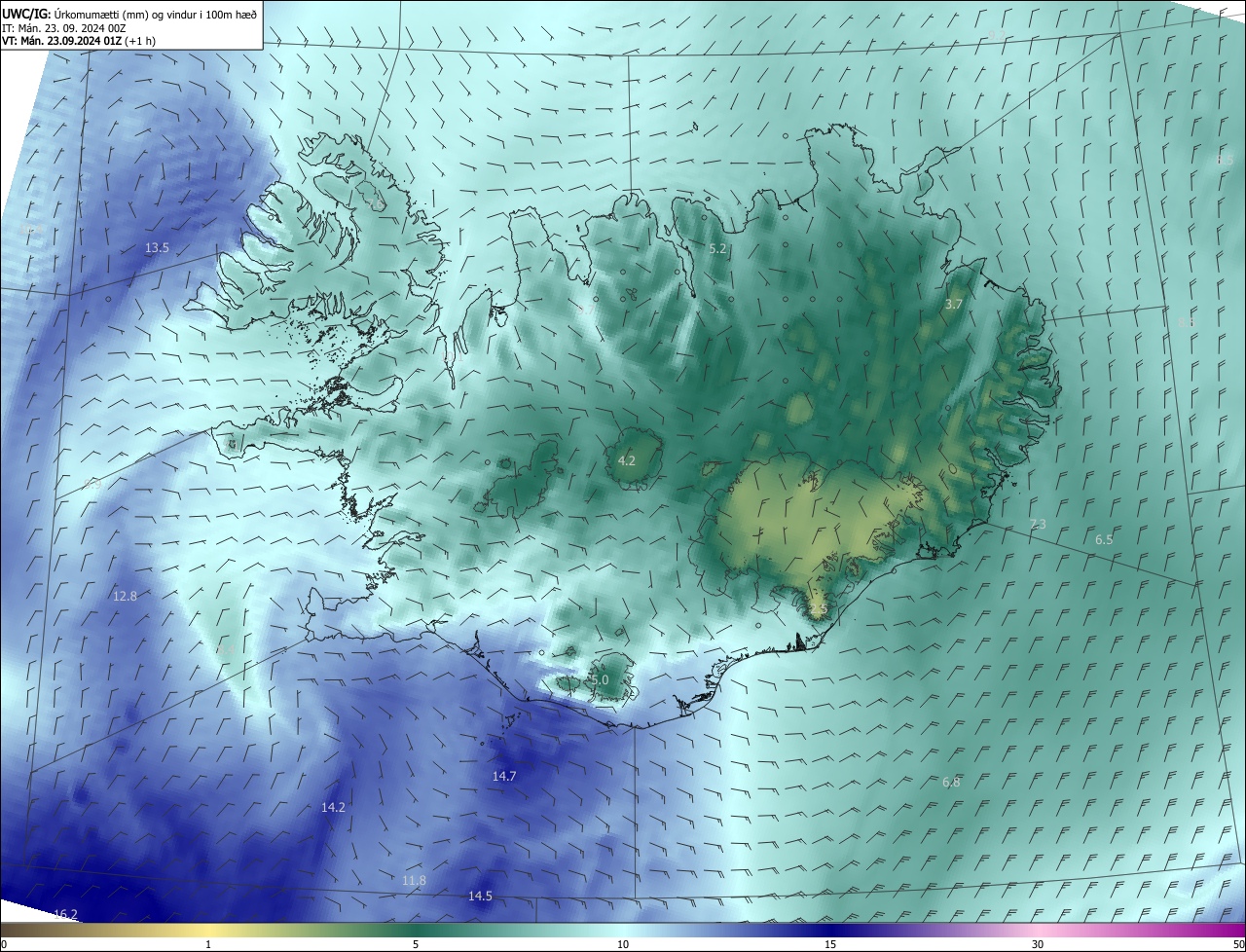Click the 6.5 value off the east coast

pyautogui.click(x=1104, y=539)
